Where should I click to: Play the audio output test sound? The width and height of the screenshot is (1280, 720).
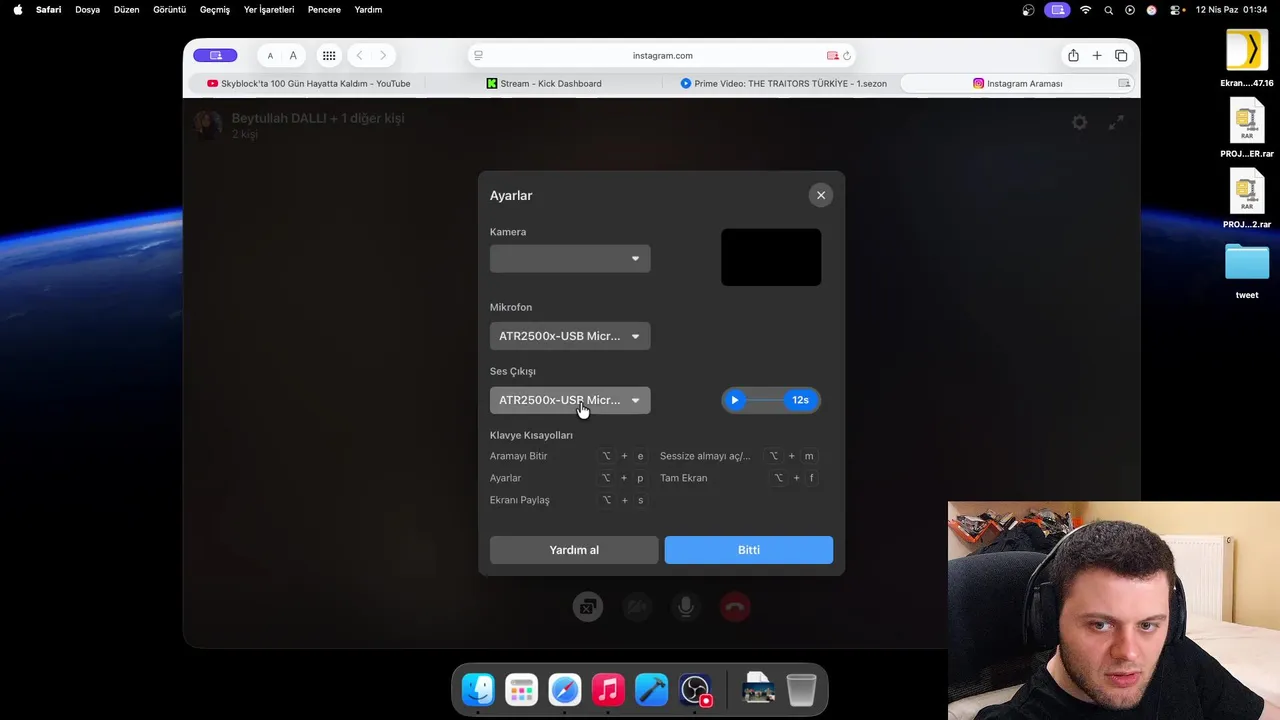(735, 400)
